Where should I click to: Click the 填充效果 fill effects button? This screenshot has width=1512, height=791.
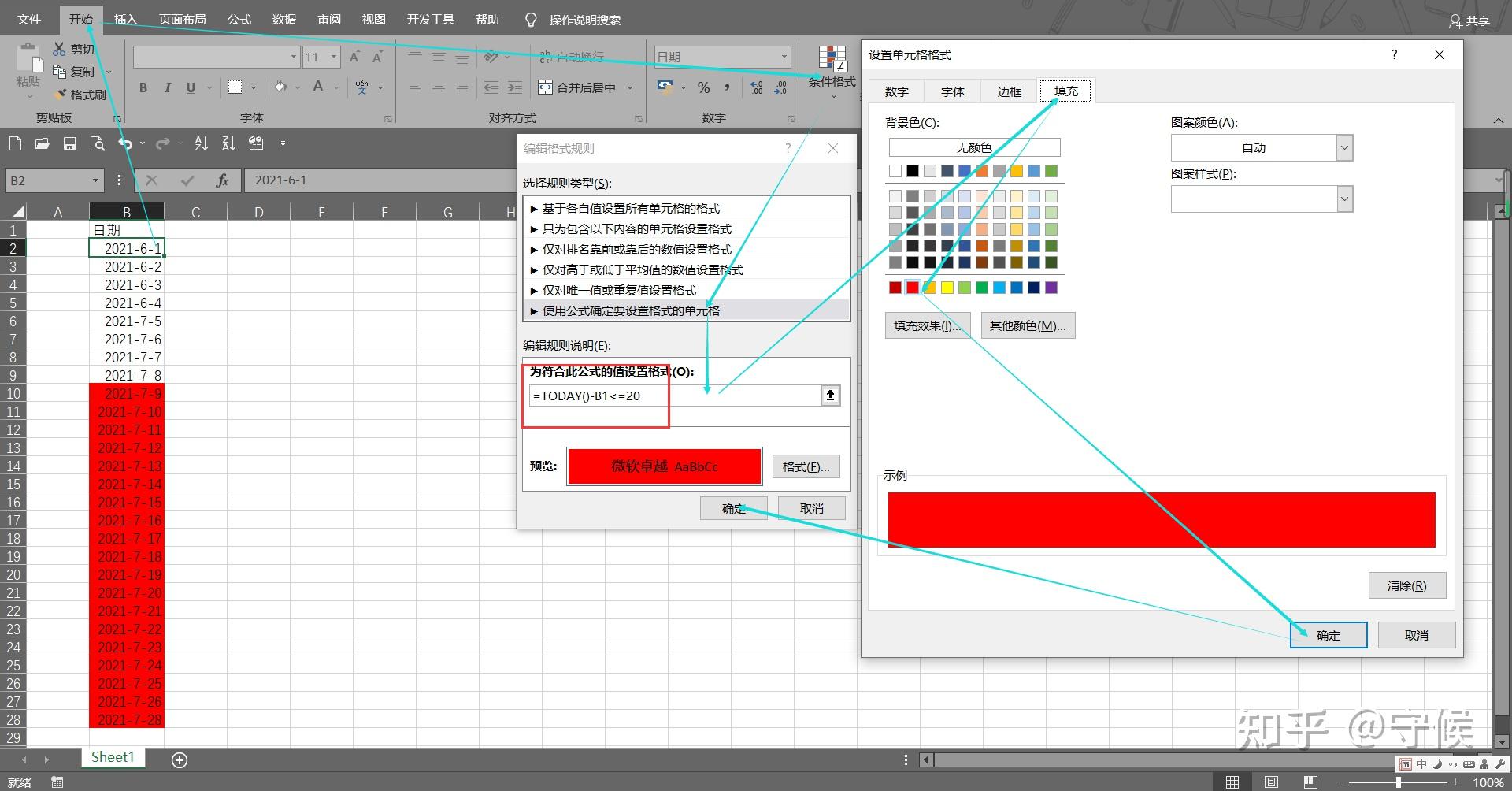pos(928,325)
